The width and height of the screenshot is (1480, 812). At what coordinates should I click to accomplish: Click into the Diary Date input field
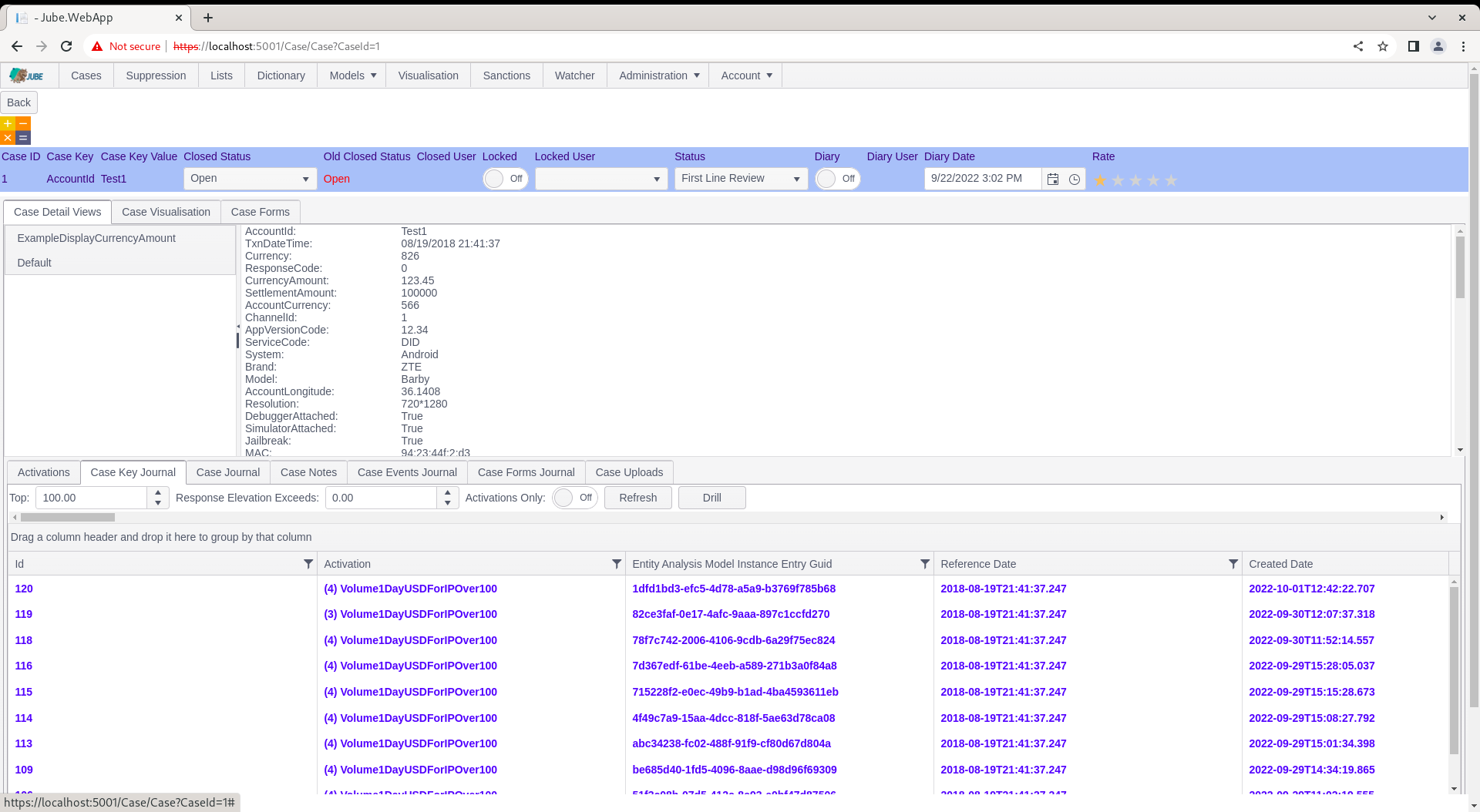[983, 179]
